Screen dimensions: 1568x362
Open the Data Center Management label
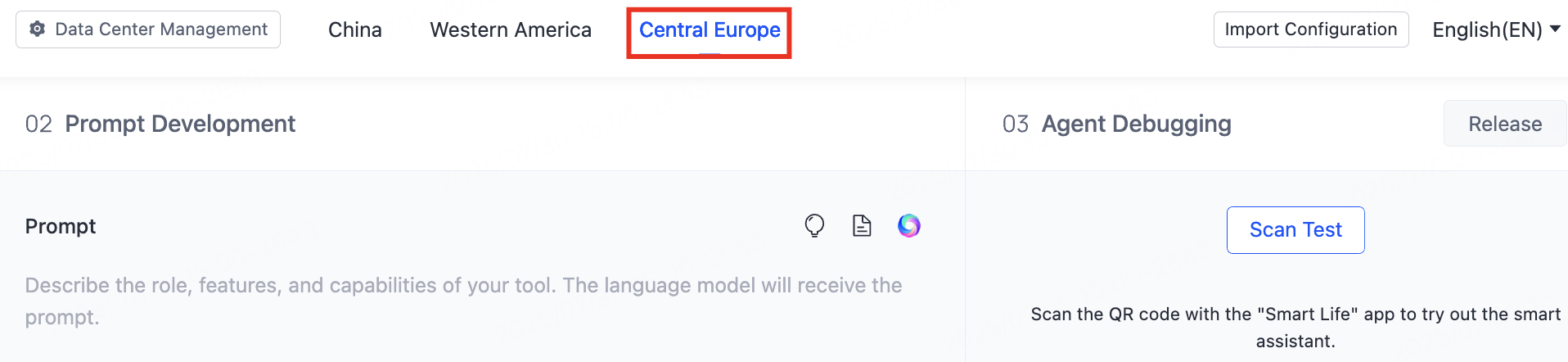[161, 29]
